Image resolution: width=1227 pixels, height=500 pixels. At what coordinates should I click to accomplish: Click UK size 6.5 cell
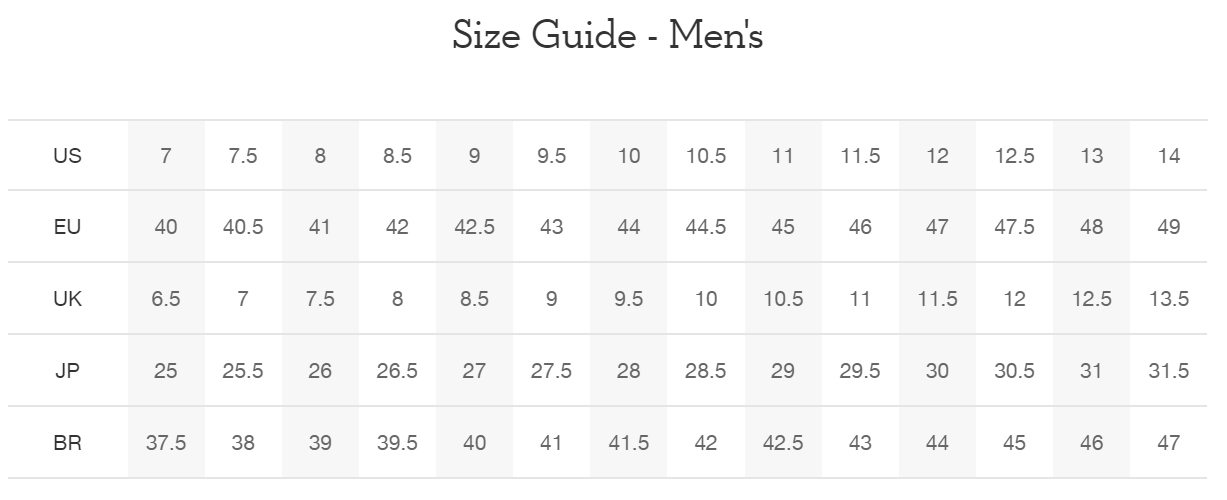166,299
